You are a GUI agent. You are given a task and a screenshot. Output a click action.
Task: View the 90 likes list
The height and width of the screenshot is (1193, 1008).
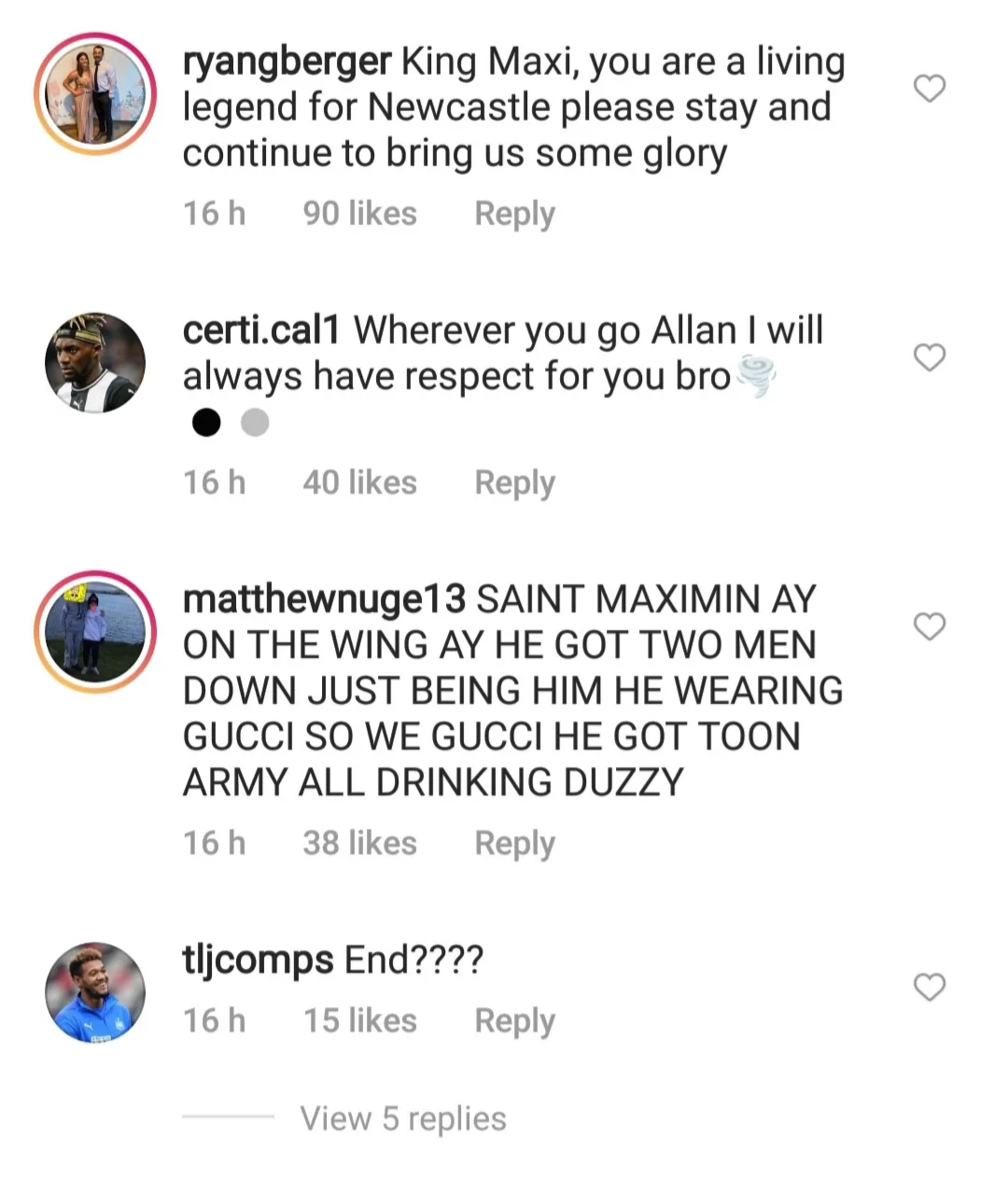click(x=359, y=214)
